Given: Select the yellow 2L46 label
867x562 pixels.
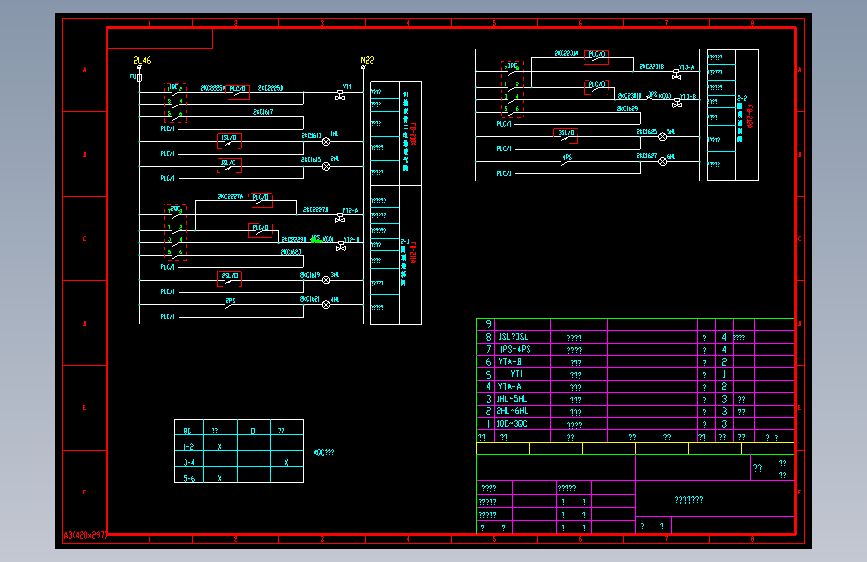Looking at the screenshot, I should (x=142, y=60).
